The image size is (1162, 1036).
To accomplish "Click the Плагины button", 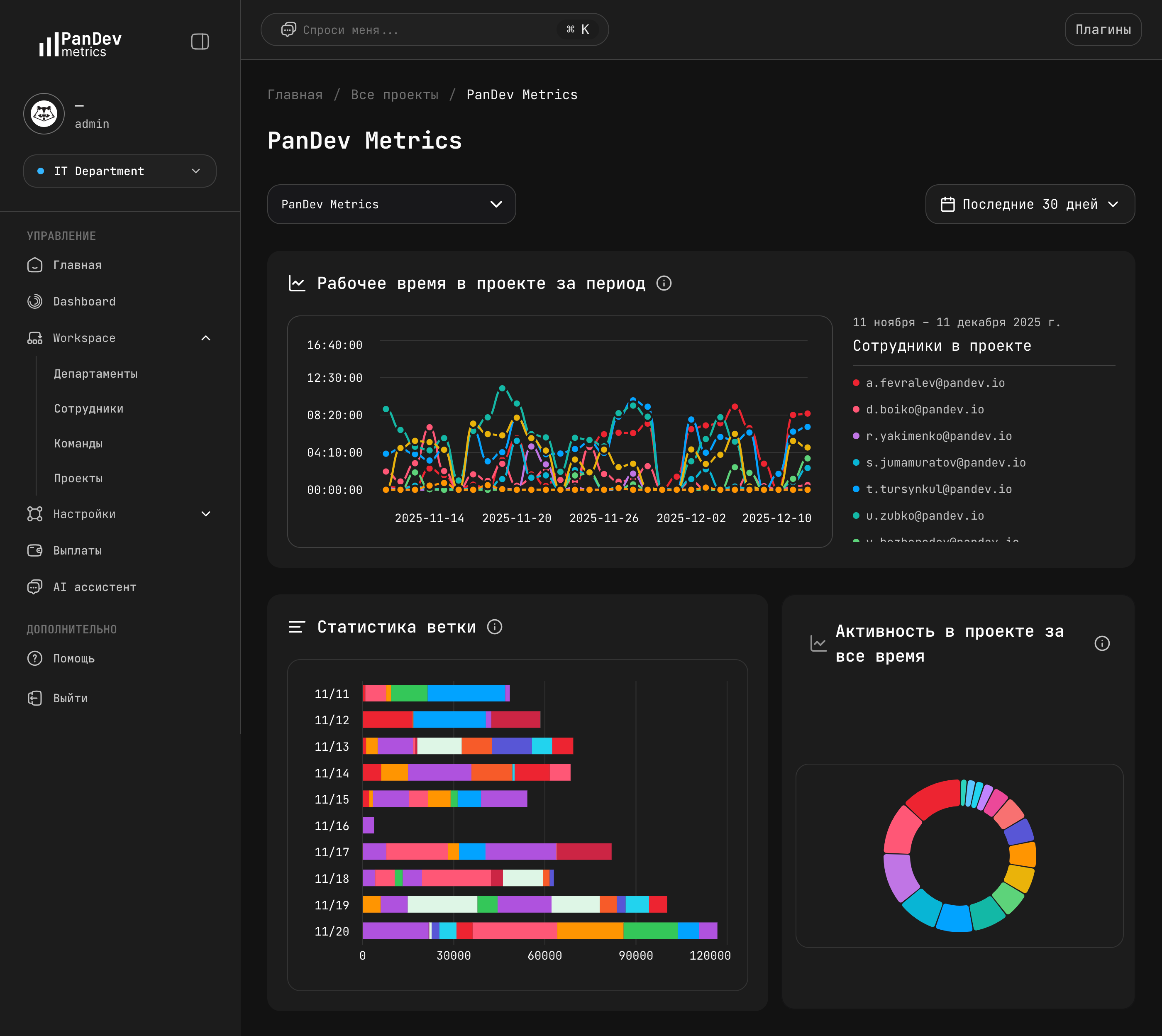I will 1102,29.
